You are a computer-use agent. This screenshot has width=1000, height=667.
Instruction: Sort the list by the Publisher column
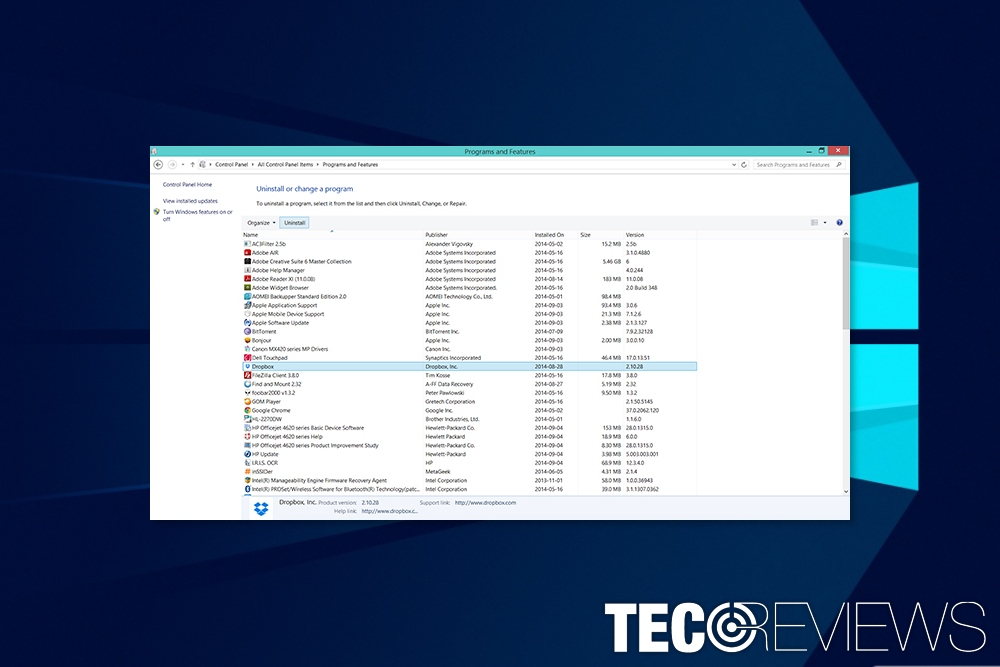point(478,235)
